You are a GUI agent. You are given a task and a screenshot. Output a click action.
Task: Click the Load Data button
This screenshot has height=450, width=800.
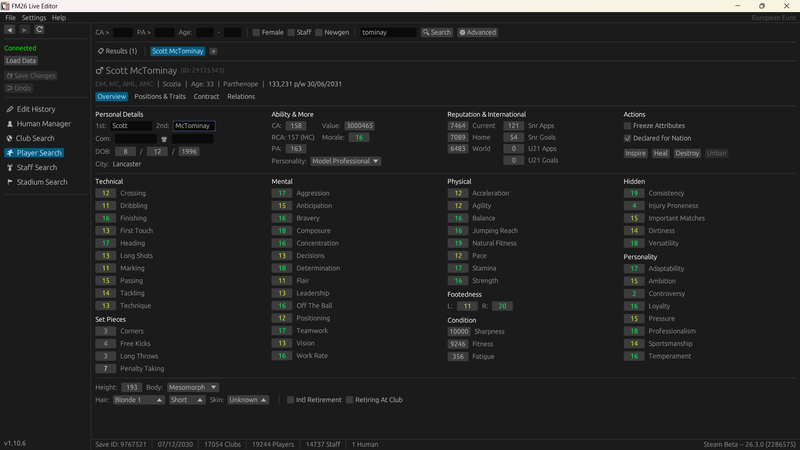tap(21, 61)
